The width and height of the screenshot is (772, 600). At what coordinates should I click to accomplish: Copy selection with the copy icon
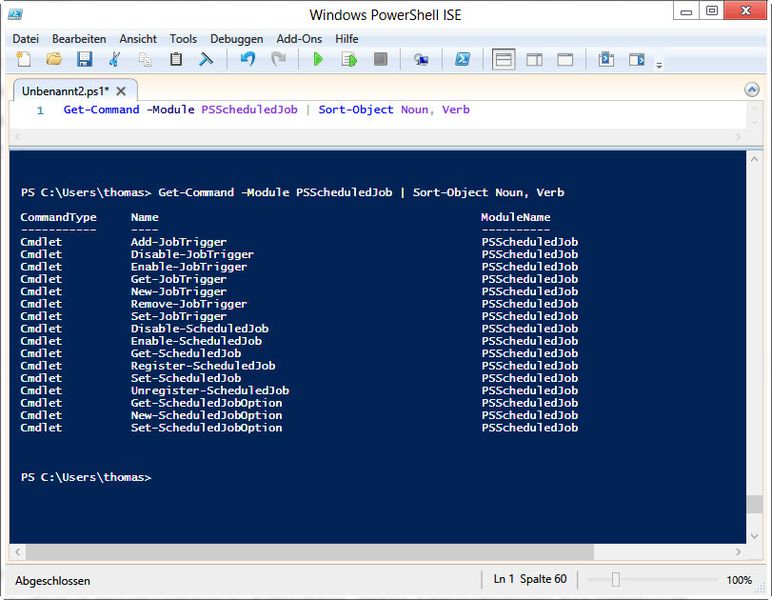click(x=145, y=60)
